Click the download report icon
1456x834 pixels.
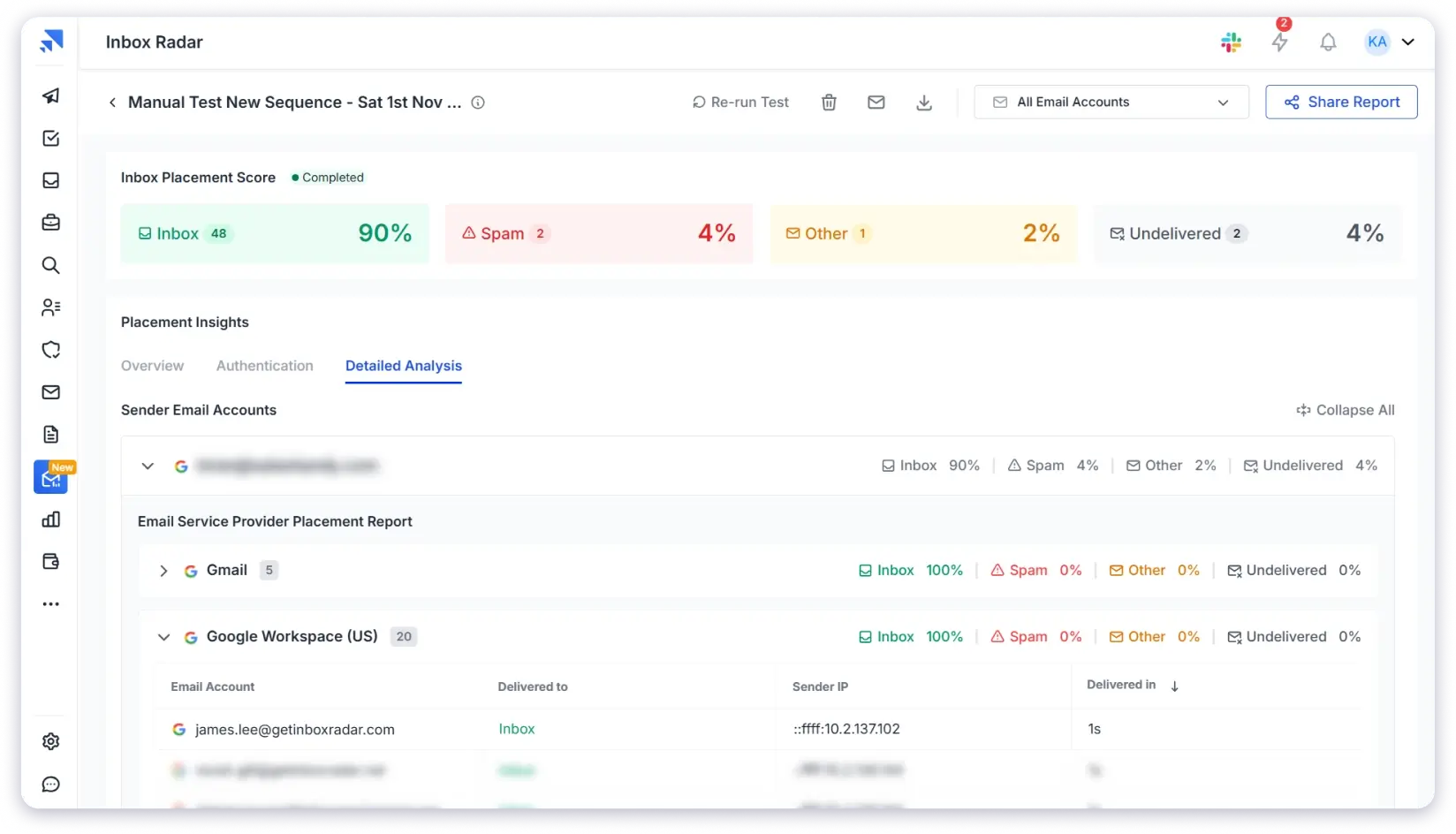click(924, 102)
